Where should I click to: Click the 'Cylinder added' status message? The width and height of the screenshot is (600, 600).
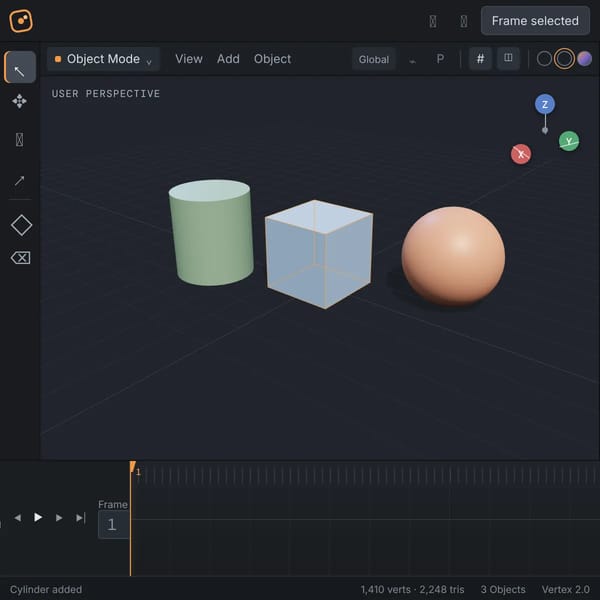[46, 589]
